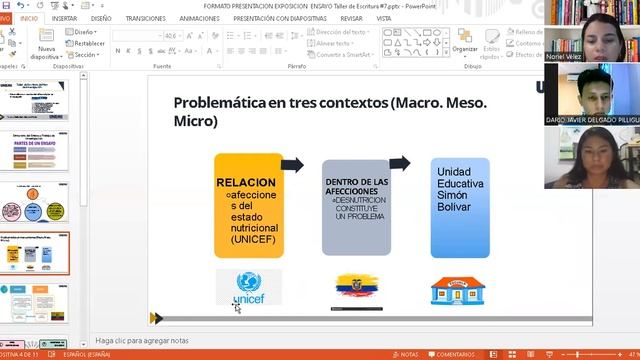Screen dimensions: 640x360
Task: Increase font size with the larger A icon
Action: click(x=189, y=36)
